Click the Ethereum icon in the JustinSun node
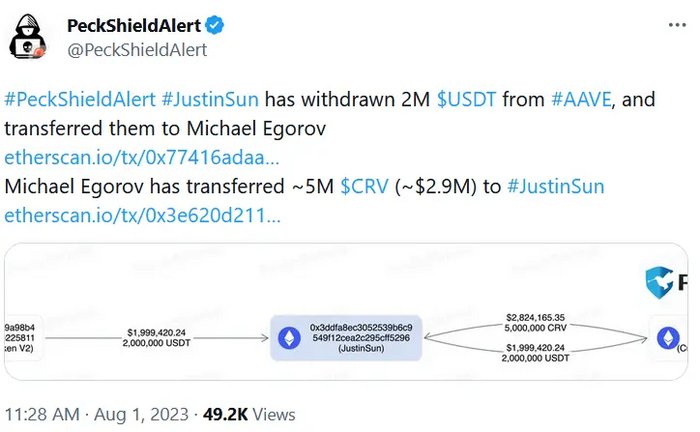This screenshot has height=432, width=700. coord(288,338)
